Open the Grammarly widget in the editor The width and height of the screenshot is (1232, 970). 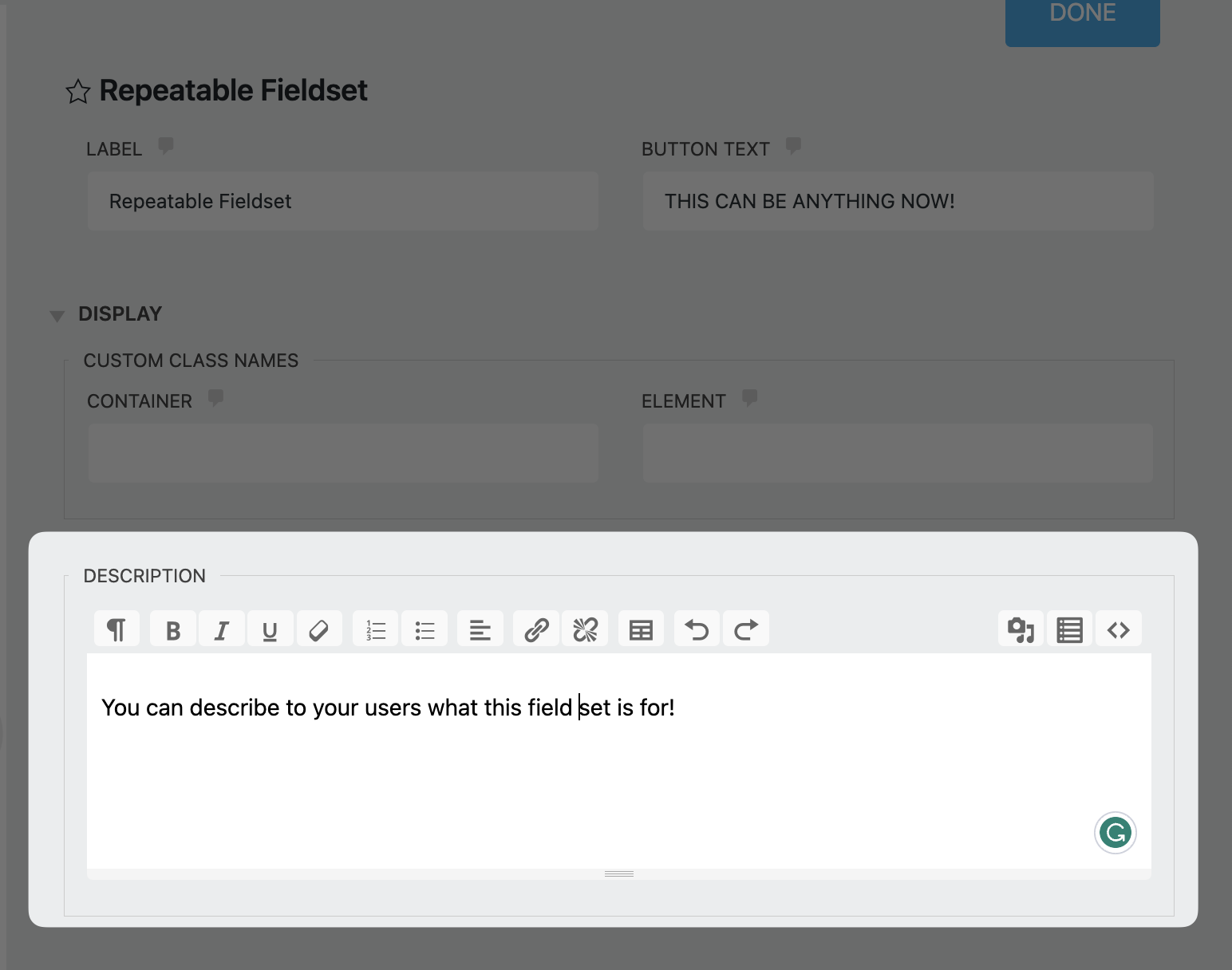pos(1115,833)
